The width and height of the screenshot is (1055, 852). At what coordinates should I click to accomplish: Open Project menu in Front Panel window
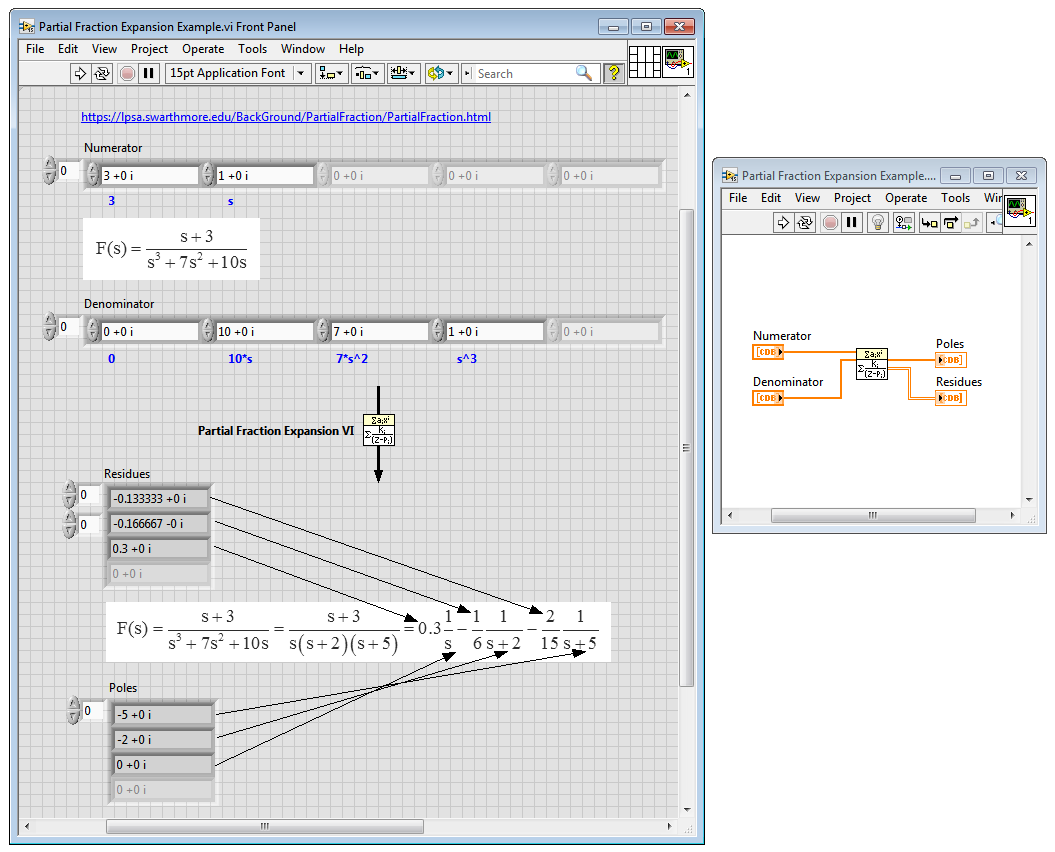click(149, 49)
